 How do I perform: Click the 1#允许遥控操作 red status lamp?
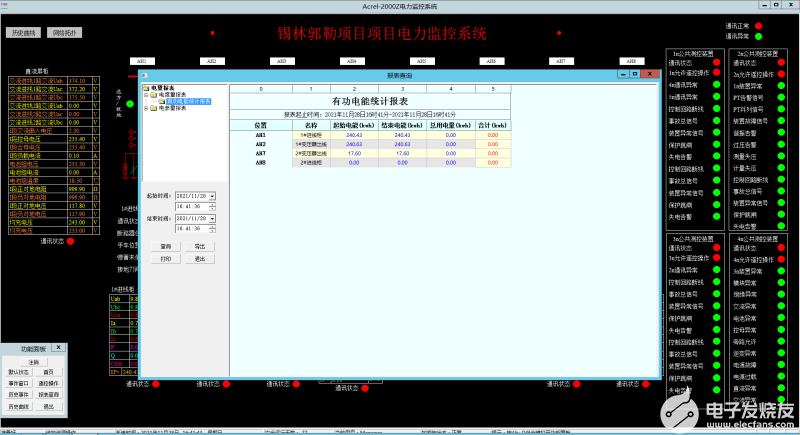716,73
